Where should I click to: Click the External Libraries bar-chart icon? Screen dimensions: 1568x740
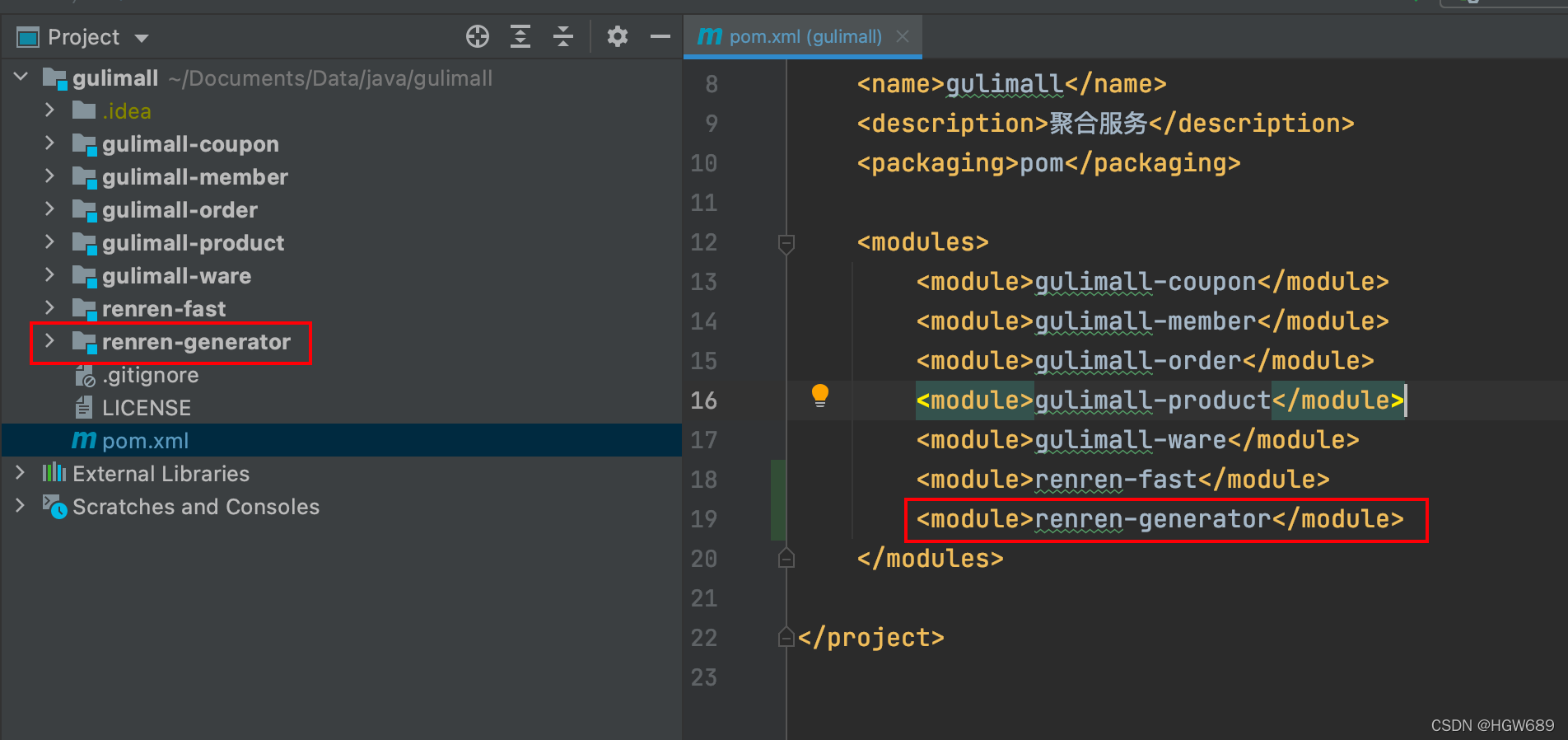point(54,472)
